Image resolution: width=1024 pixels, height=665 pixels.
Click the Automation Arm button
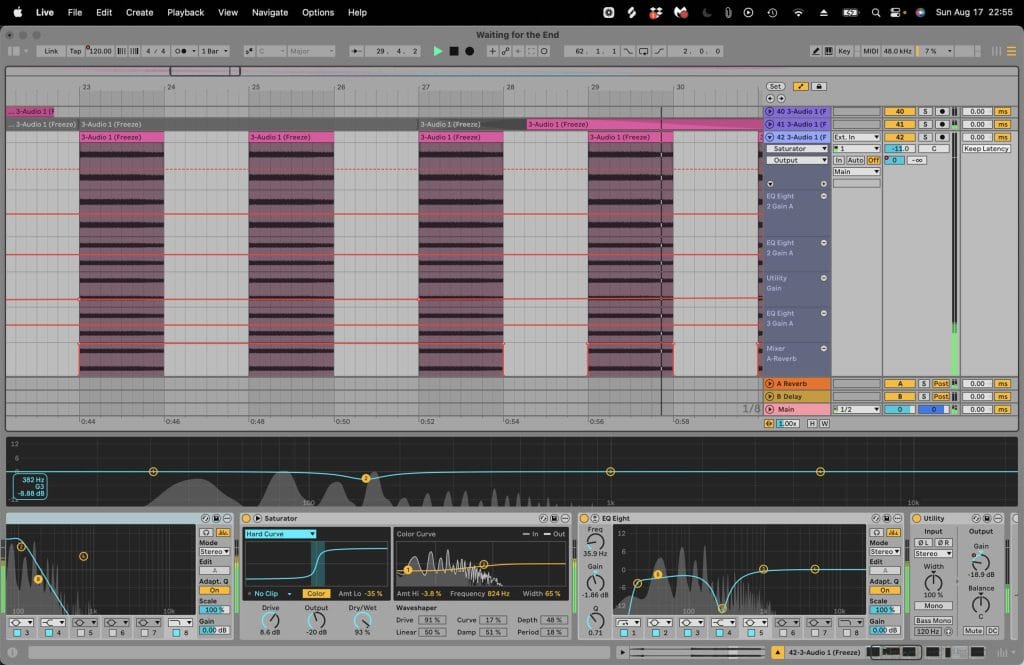505,51
